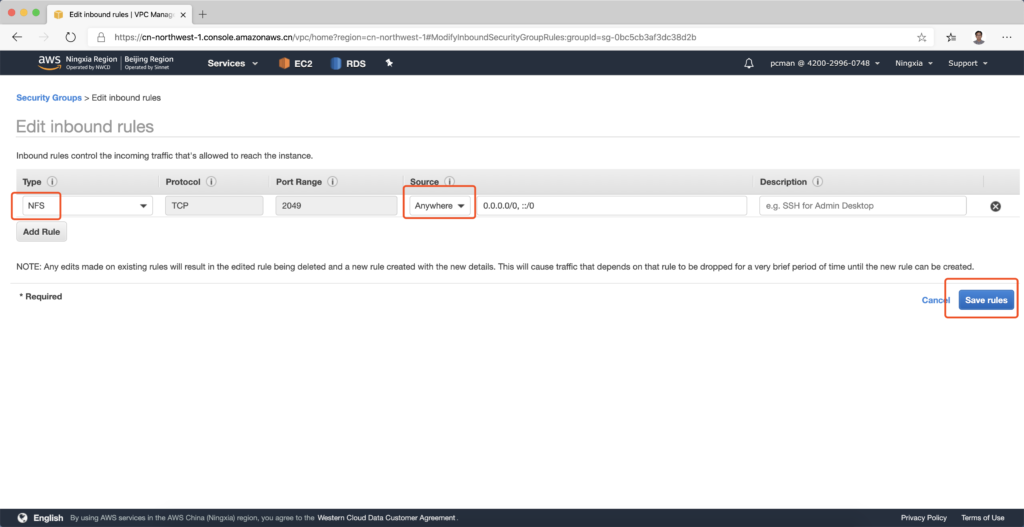This screenshot has height=527, width=1024.
Task: Remove the NFS rule with X icon
Action: click(995, 206)
